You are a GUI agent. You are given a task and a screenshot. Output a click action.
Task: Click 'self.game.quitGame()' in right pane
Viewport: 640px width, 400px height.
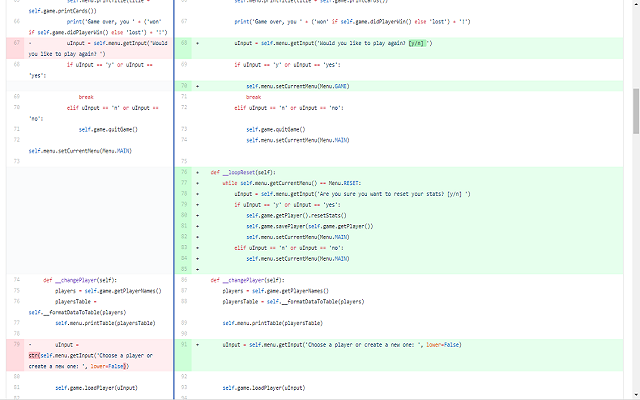coord(276,129)
